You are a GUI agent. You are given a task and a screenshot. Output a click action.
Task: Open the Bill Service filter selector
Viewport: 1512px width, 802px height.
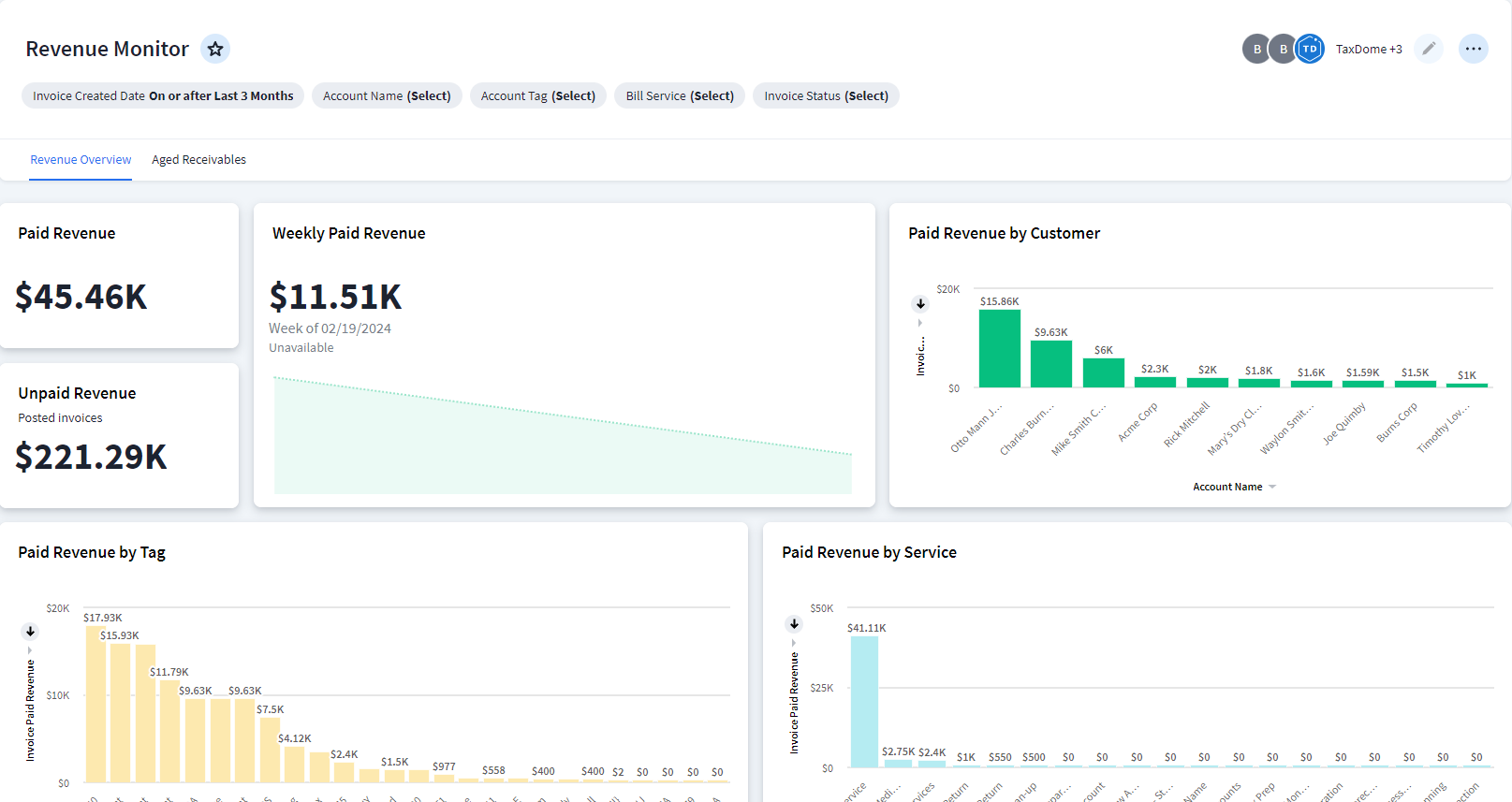coord(680,95)
